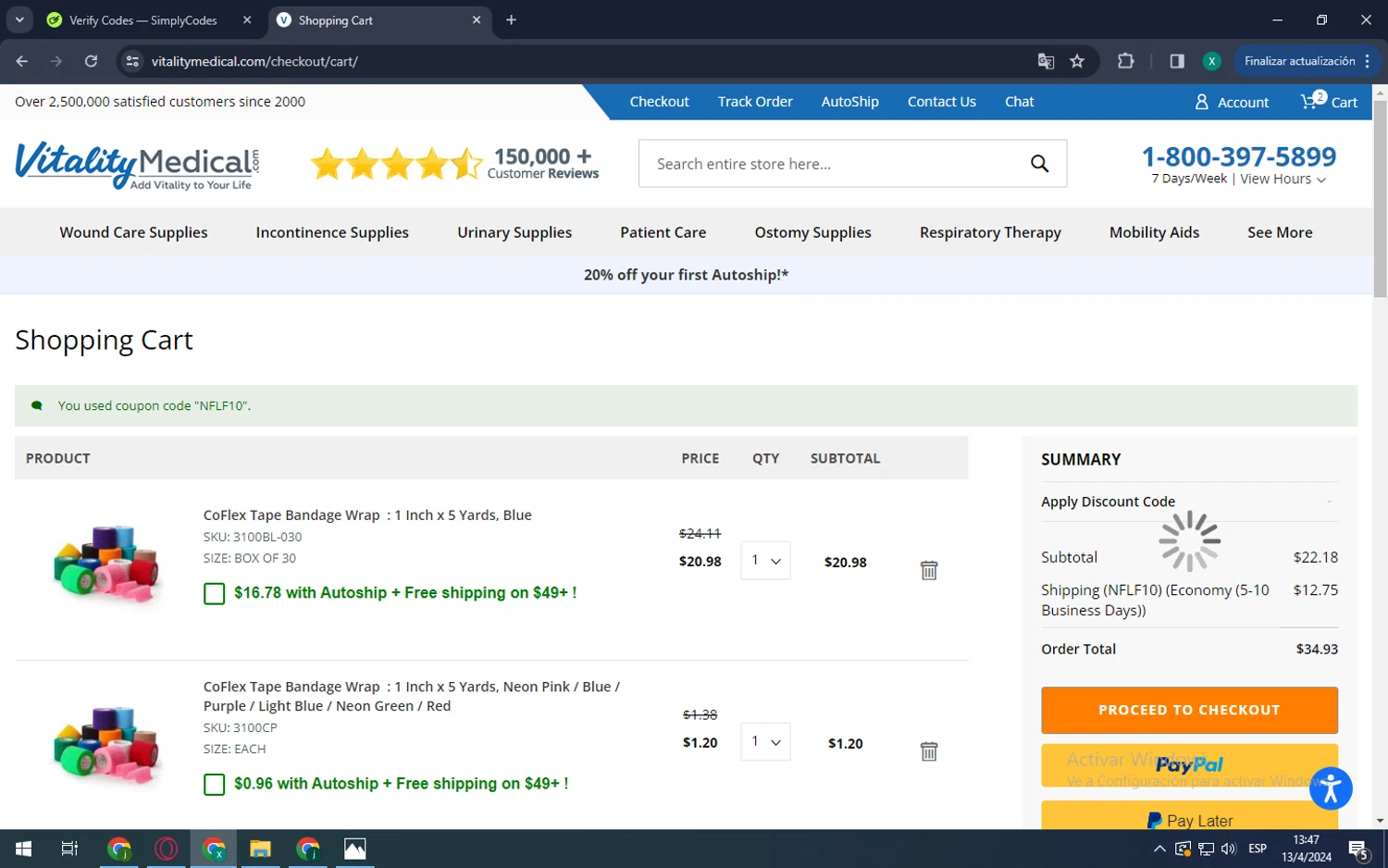Remove the Blue CoFlex tape from cart
This screenshot has height=868, width=1388.
(929, 570)
